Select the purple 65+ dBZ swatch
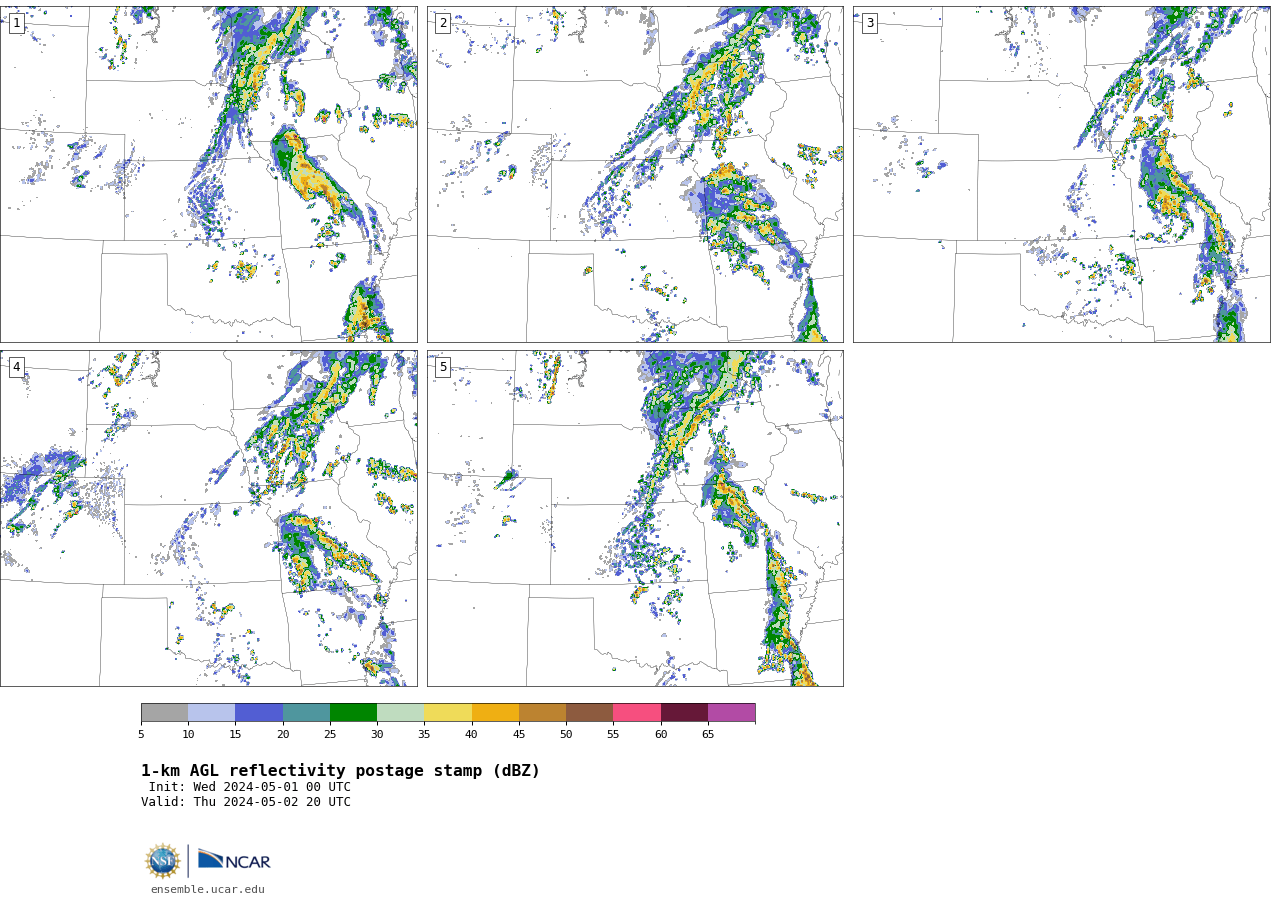Screen dimensions: 1280x901 click(x=731, y=712)
